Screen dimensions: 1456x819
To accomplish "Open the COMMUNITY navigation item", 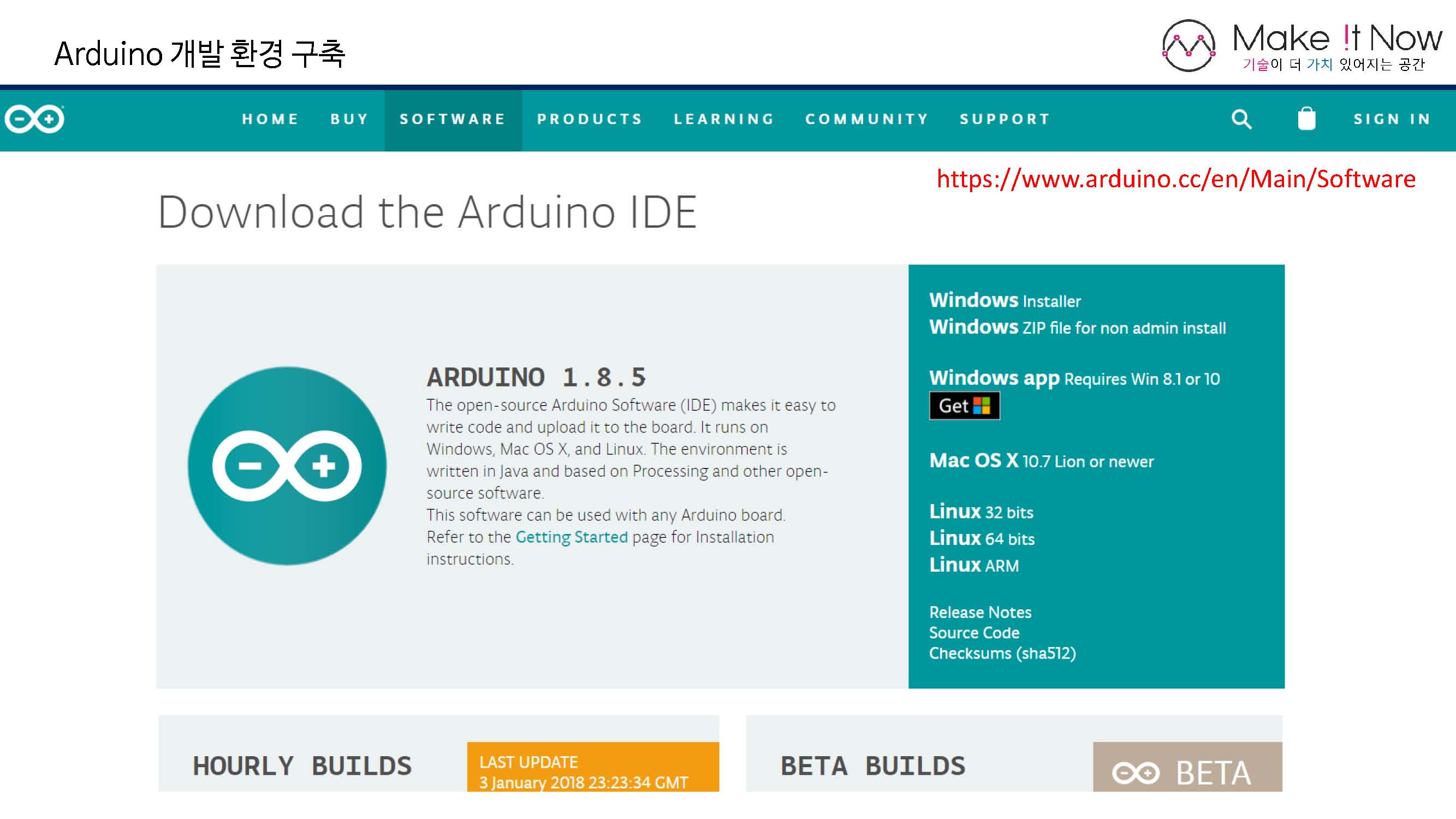I will pos(867,119).
